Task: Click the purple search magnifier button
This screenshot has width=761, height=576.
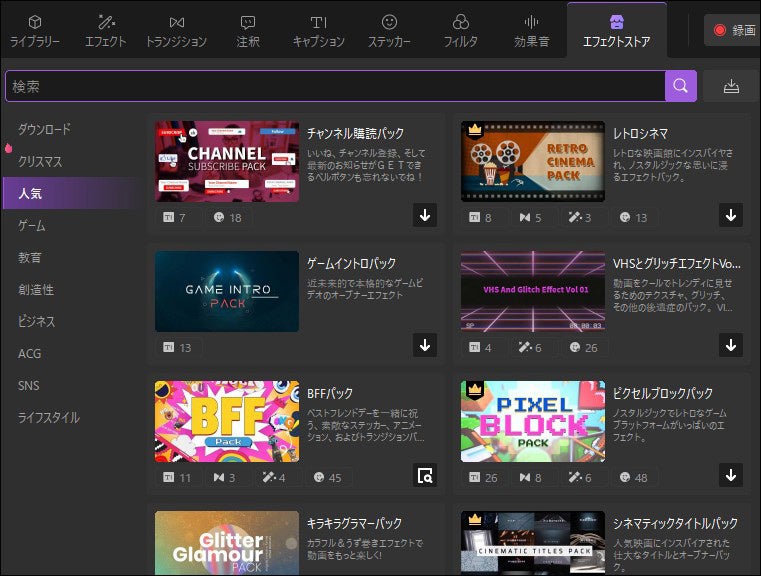Action: 680,86
